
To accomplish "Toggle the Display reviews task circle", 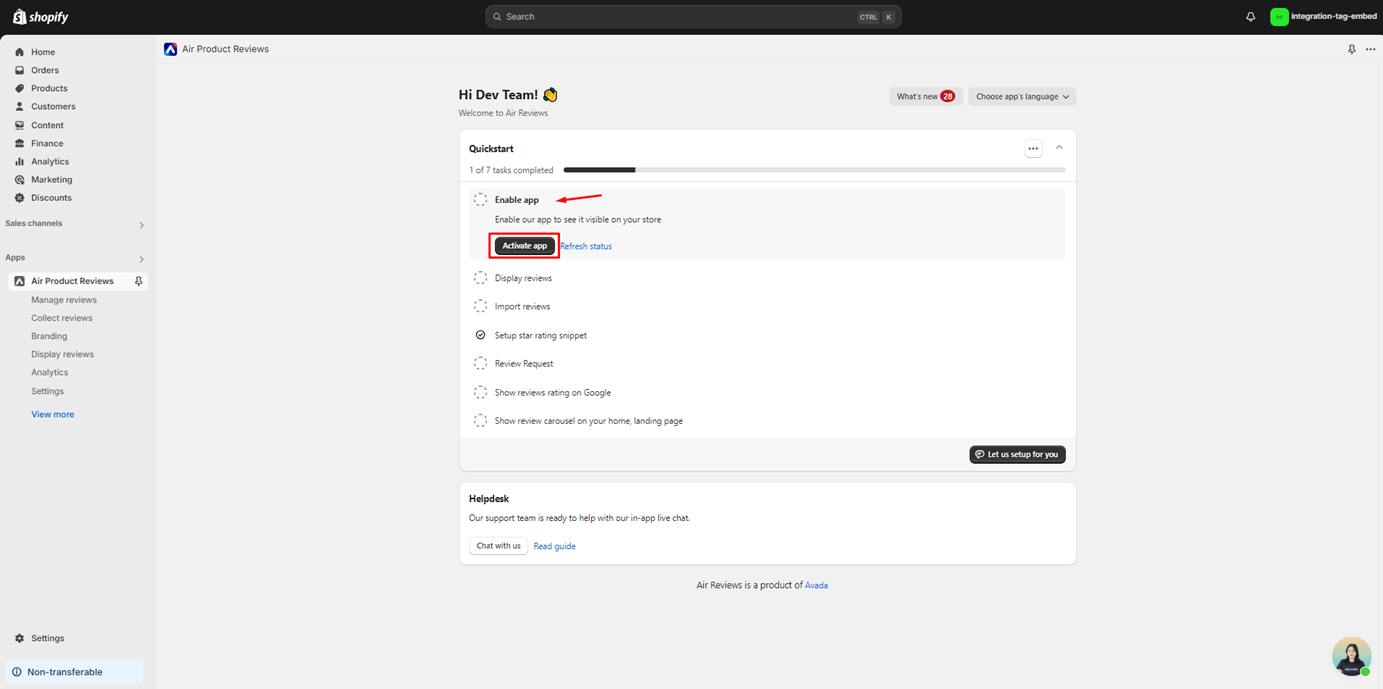I will click(x=480, y=278).
